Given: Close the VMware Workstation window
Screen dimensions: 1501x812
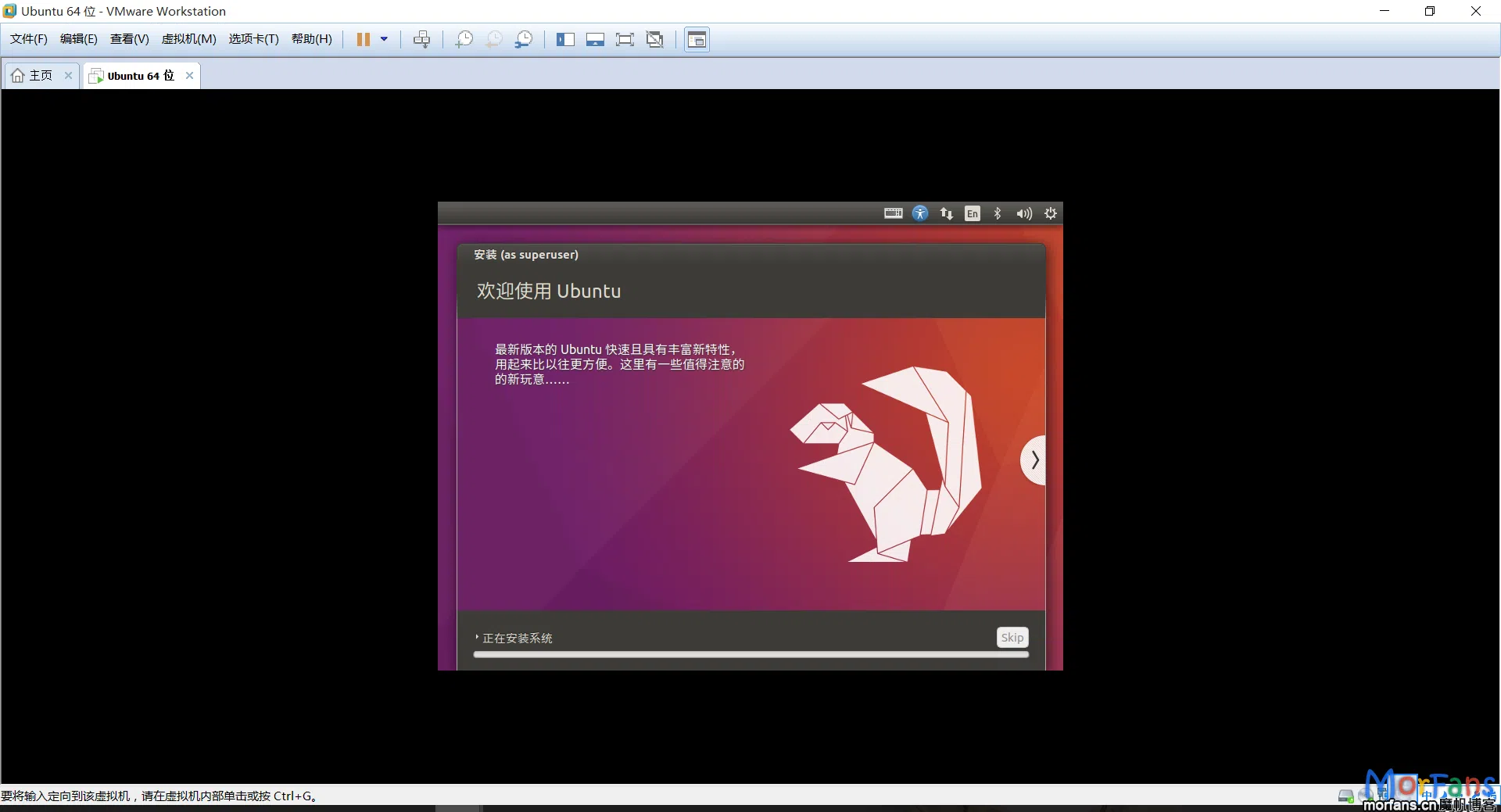Looking at the screenshot, I should (x=1476, y=11).
